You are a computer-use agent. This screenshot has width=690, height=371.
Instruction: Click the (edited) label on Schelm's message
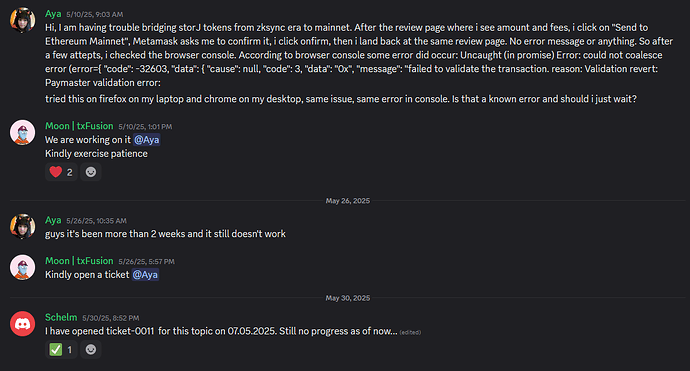(x=410, y=332)
